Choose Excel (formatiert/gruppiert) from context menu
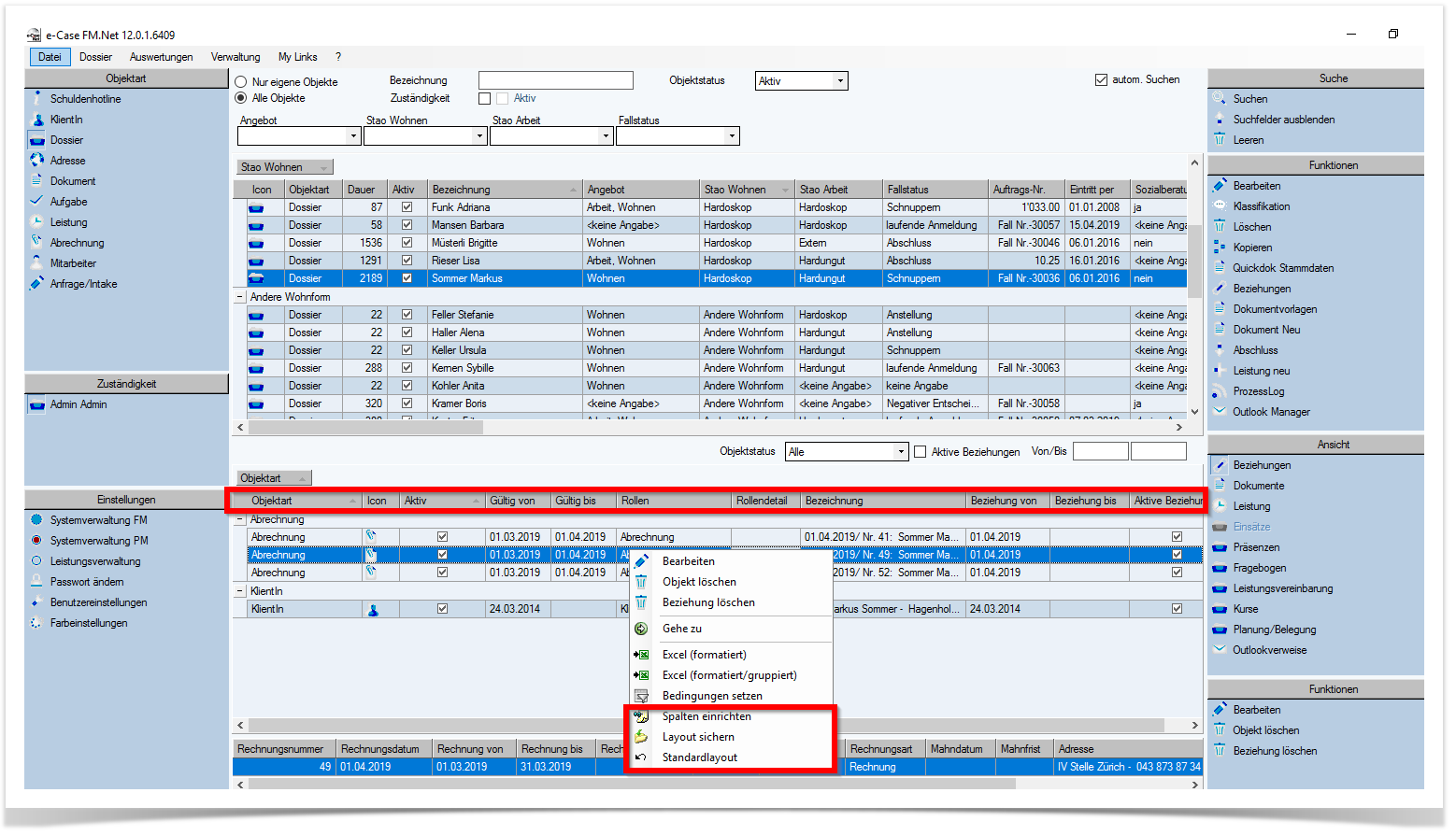Viewport: 1456px width, 835px height. tap(729, 675)
